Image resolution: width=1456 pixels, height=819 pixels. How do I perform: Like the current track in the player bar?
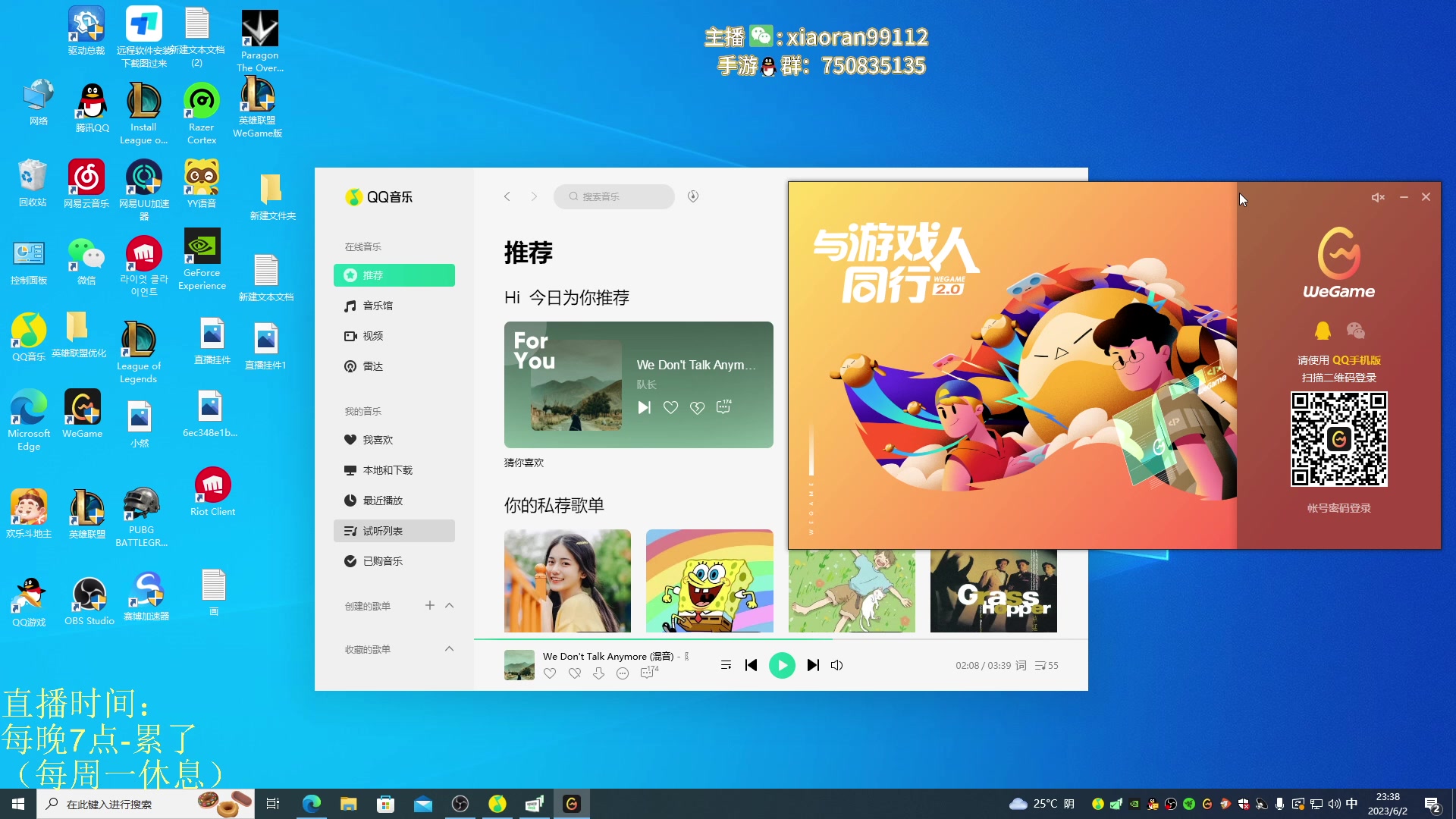pyautogui.click(x=551, y=673)
